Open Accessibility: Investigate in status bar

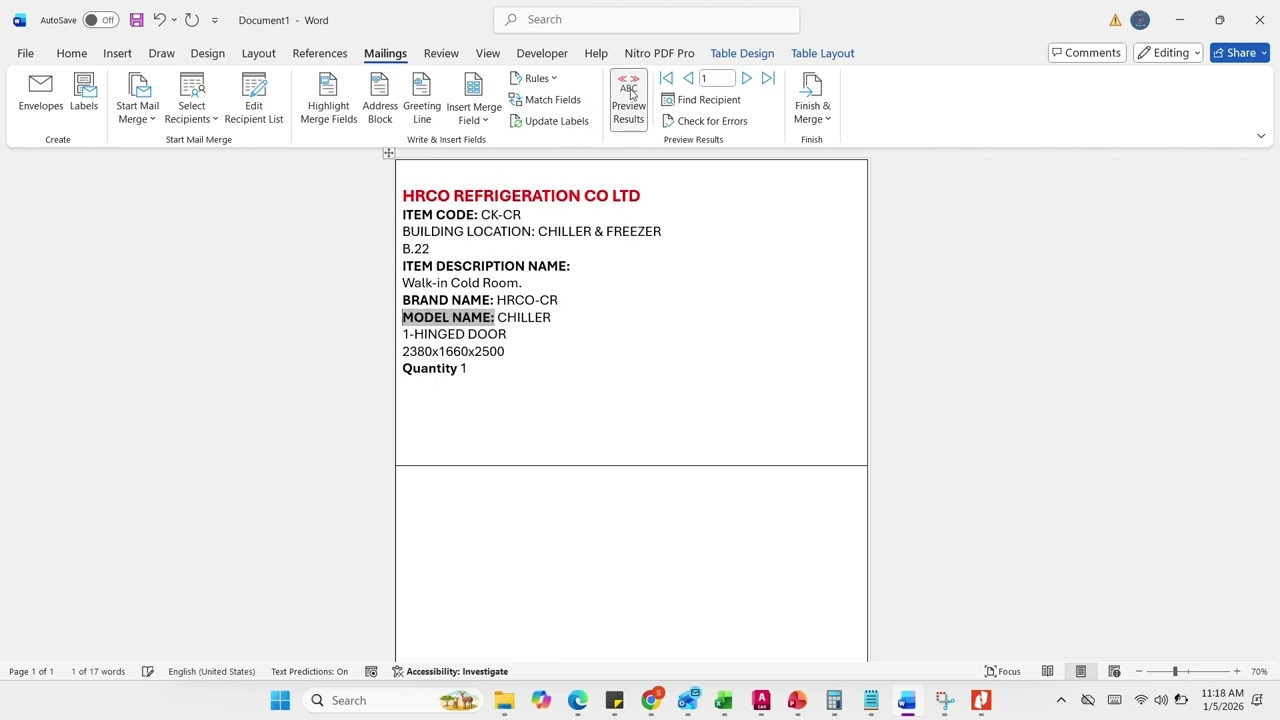[x=450, y=672]
